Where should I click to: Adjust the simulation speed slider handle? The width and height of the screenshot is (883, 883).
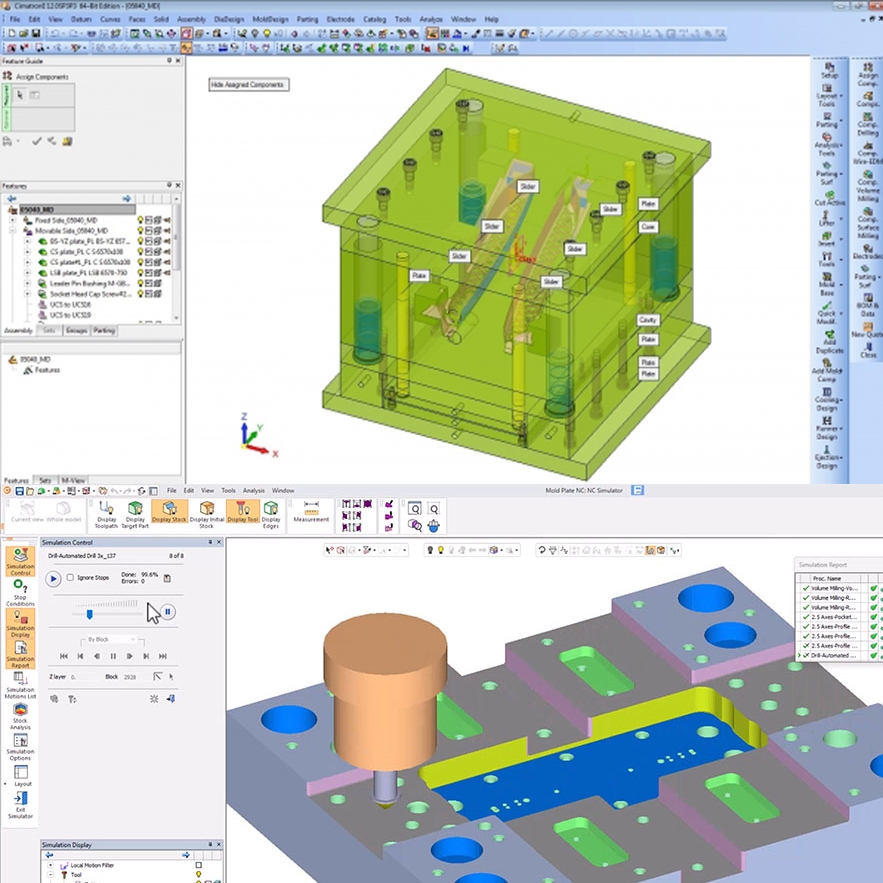point(90,614)
